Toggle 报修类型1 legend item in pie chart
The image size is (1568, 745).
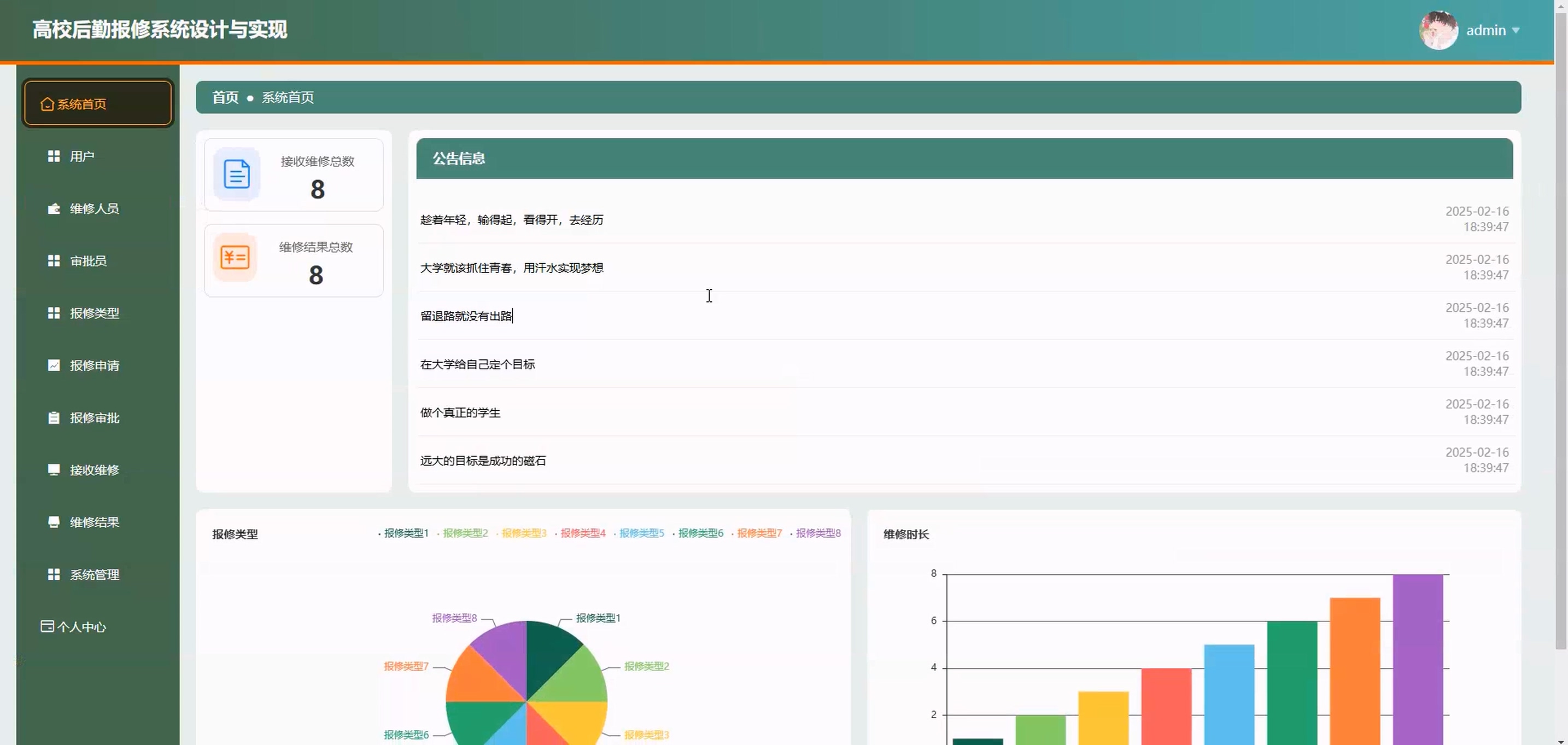[405, 533]
